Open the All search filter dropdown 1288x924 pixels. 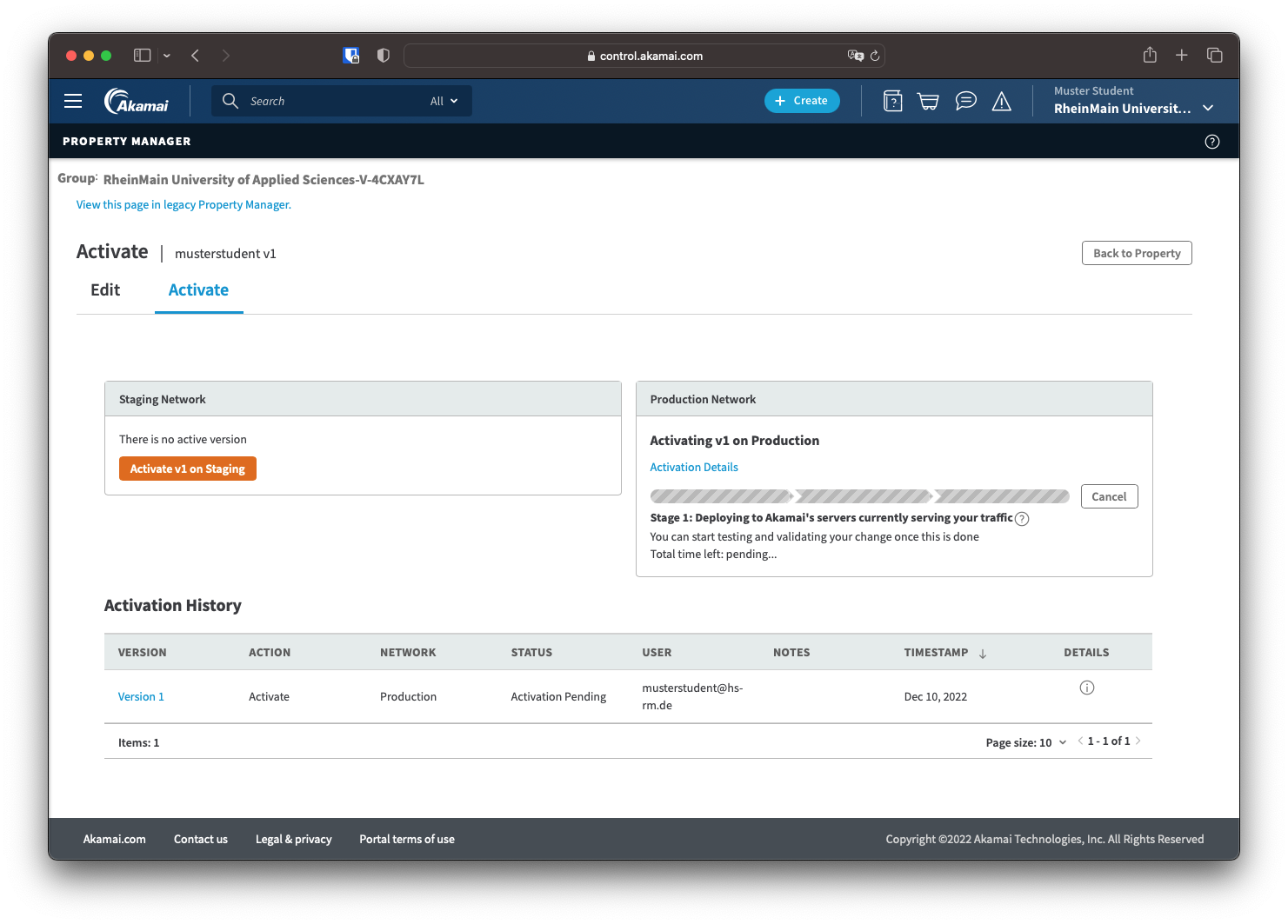coord(444,101)
